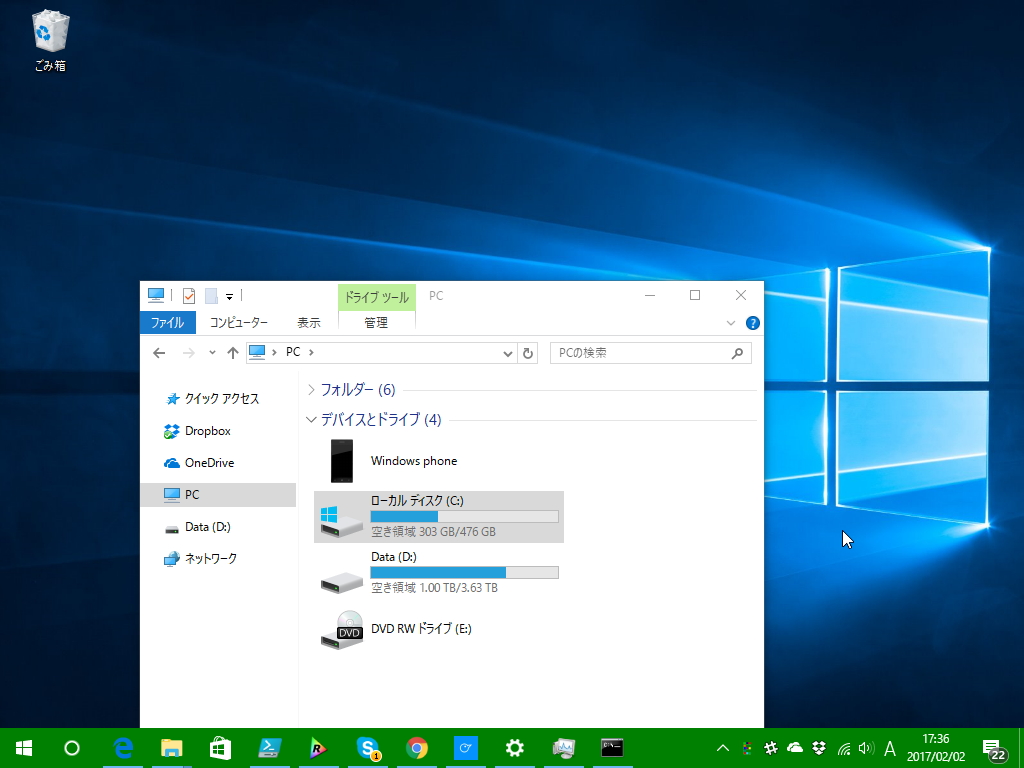Go forward with the right arrow button
Screen dimensions: 1024x768
tap(189, 353)
